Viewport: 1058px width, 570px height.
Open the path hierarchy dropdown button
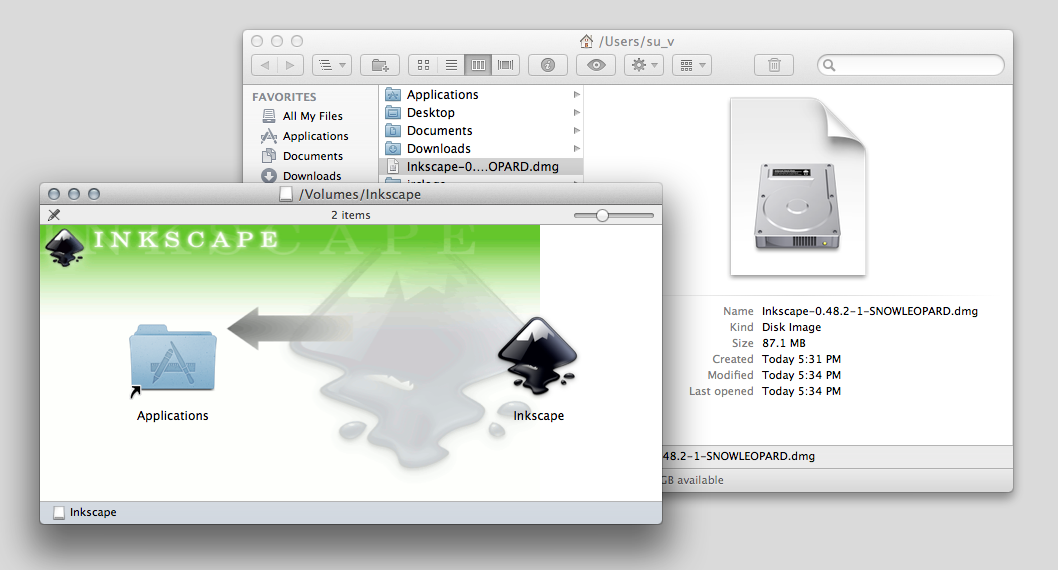click(331, 65)
